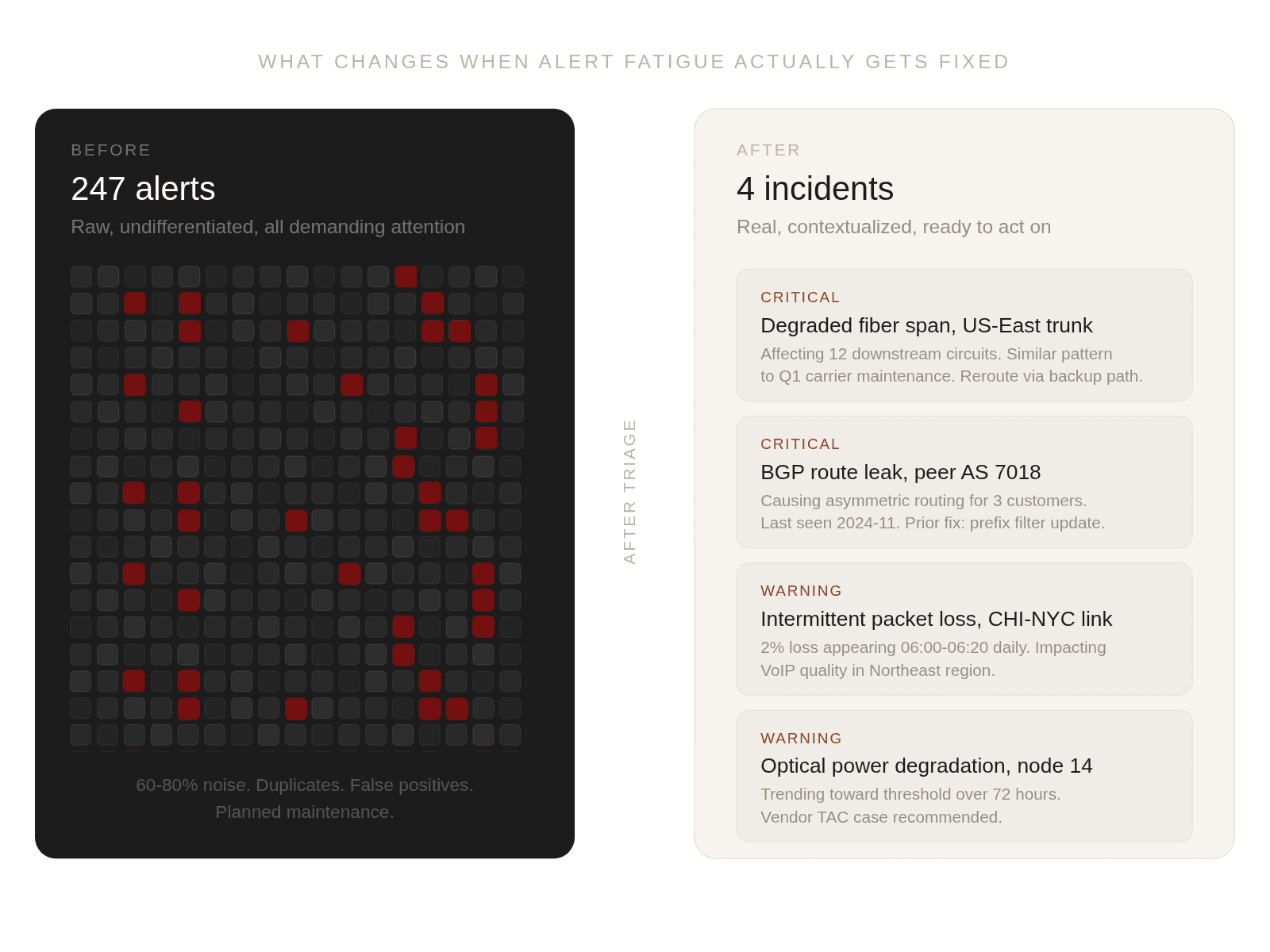
Task: Select the Optical power degradation, node 14 title
Action: point(926,766)
